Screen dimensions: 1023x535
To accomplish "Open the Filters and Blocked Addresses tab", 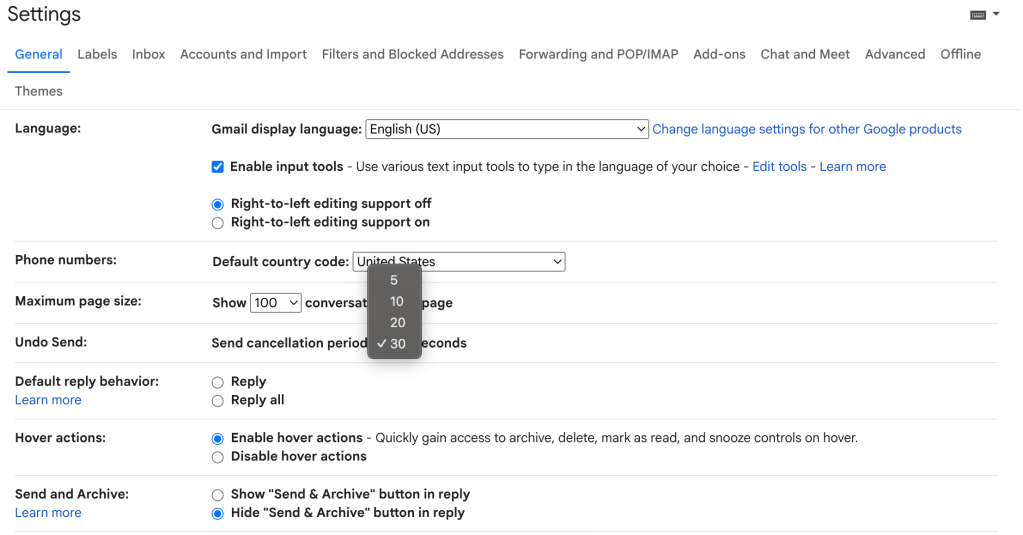I will click(412, 54).
